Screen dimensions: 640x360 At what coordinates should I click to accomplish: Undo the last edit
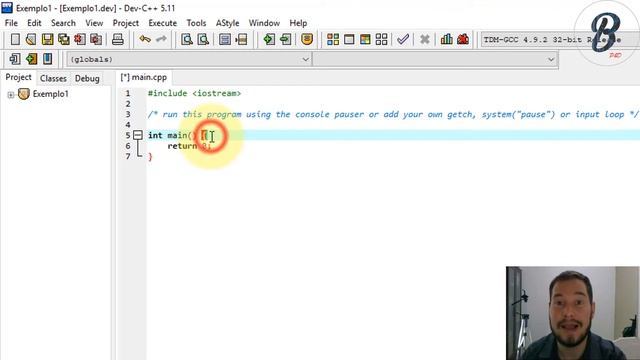(144, 39)
